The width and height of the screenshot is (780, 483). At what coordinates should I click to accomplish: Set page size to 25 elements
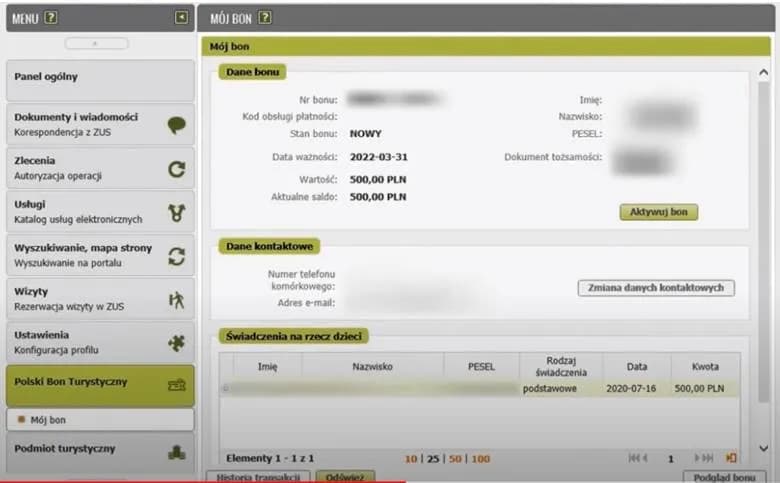435,459
